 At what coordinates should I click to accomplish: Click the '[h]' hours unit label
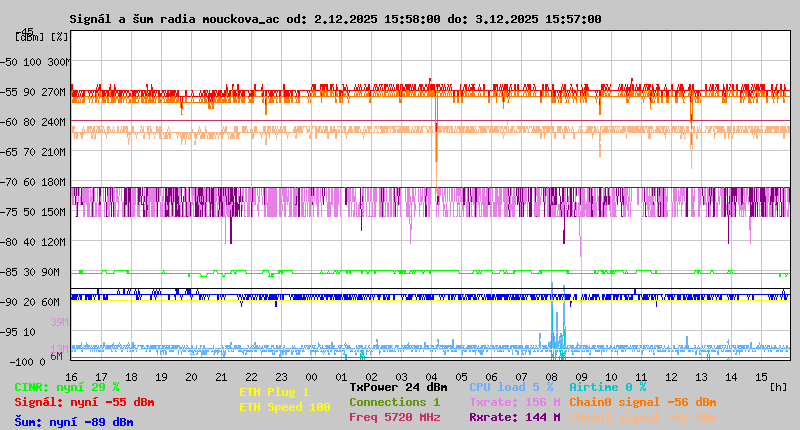coord(778,387)
